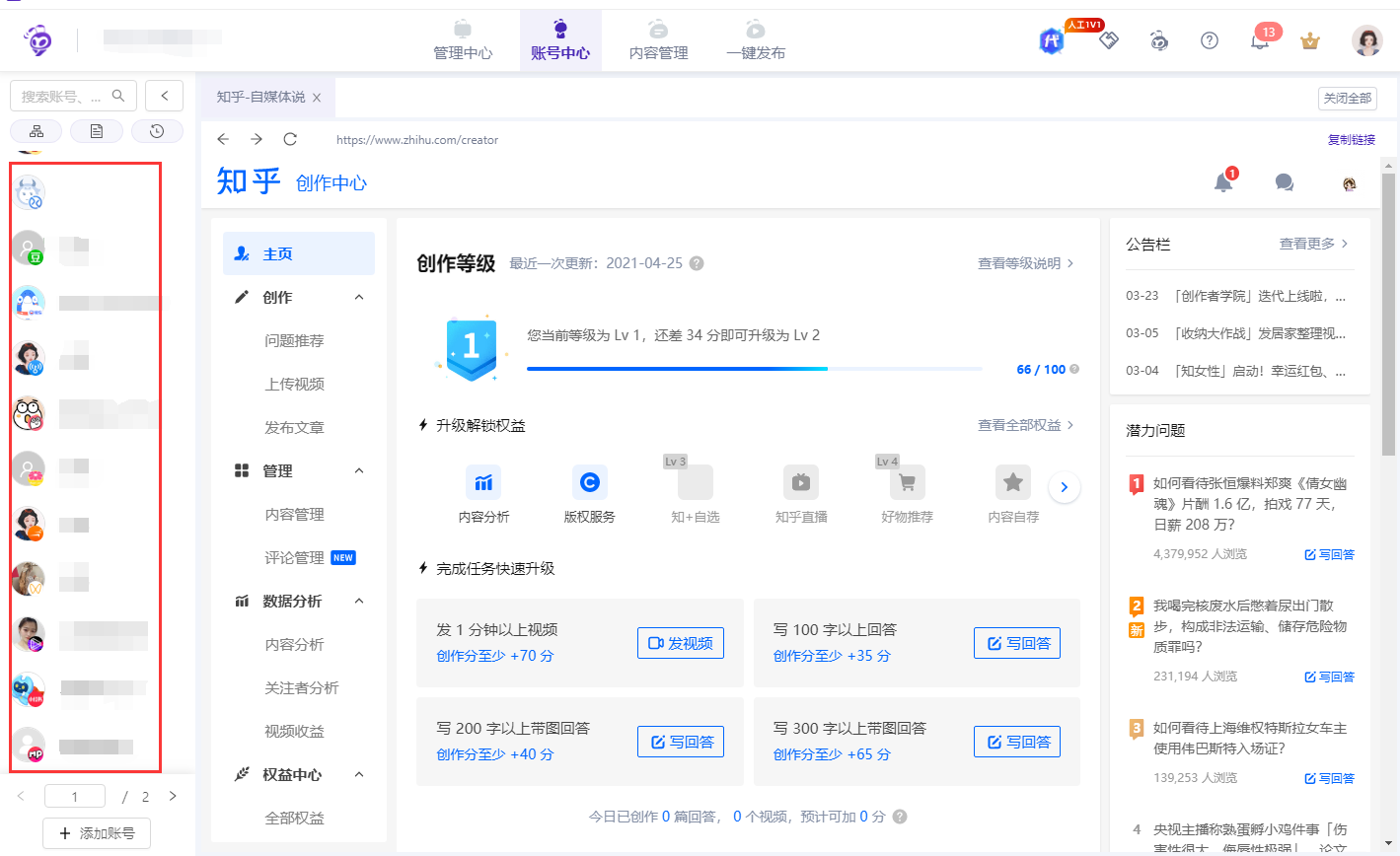This screenshot has height=856, width=1400.
Task: Click the creation level progress bar at 66/100
Action: tap(750, 369)
